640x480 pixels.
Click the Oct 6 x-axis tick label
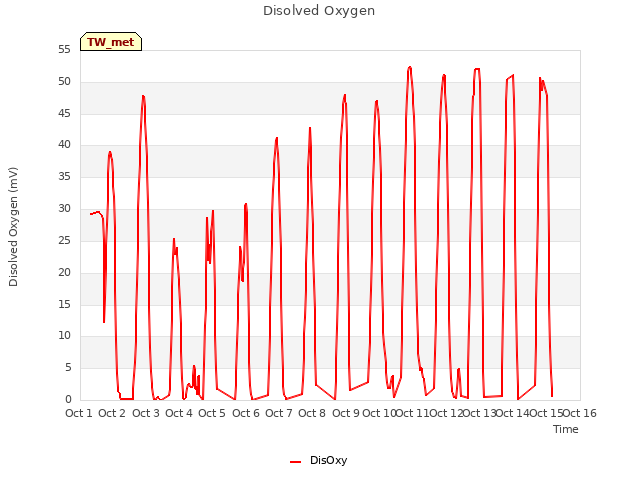[x=246, y=413]
